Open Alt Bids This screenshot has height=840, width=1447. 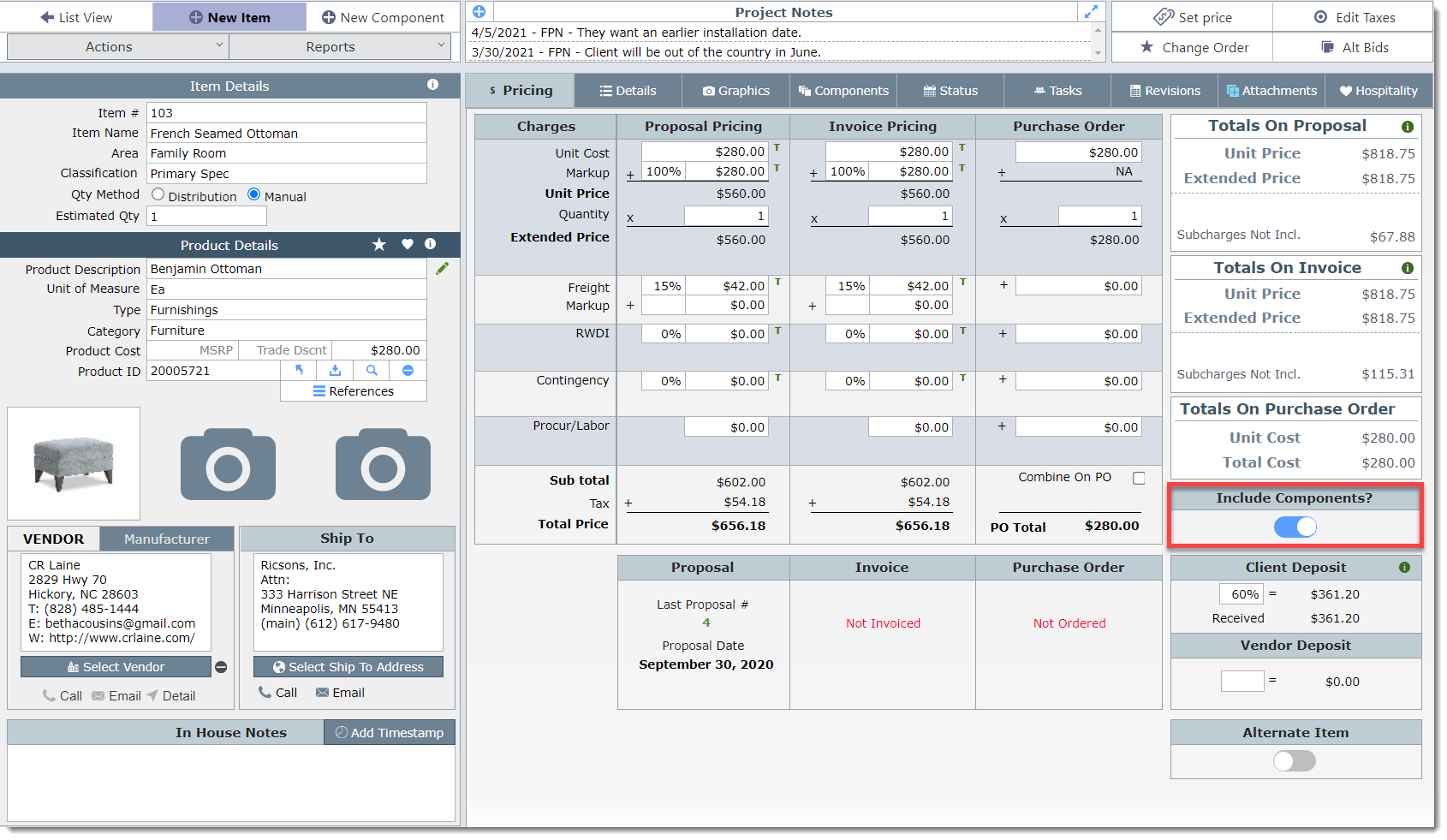pos(1355,47)
